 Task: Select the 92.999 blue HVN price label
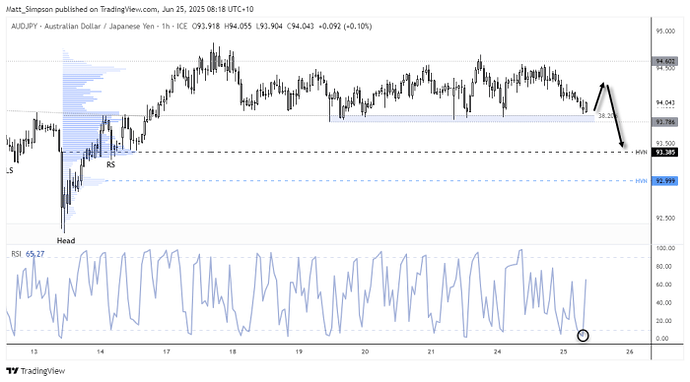pyautogui.click(x=664, y=181)
